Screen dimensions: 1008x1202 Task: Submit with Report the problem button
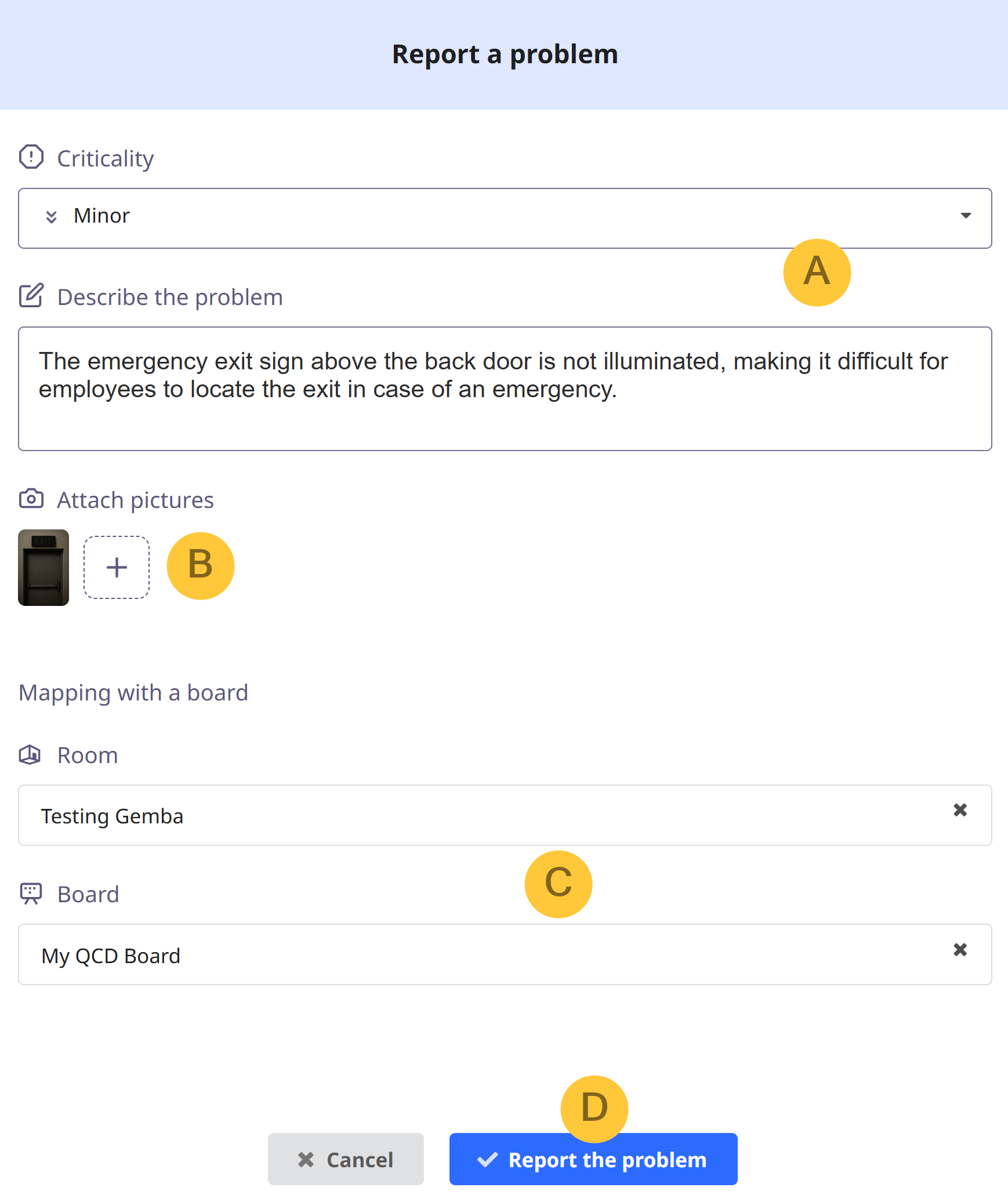[593, 1159]
